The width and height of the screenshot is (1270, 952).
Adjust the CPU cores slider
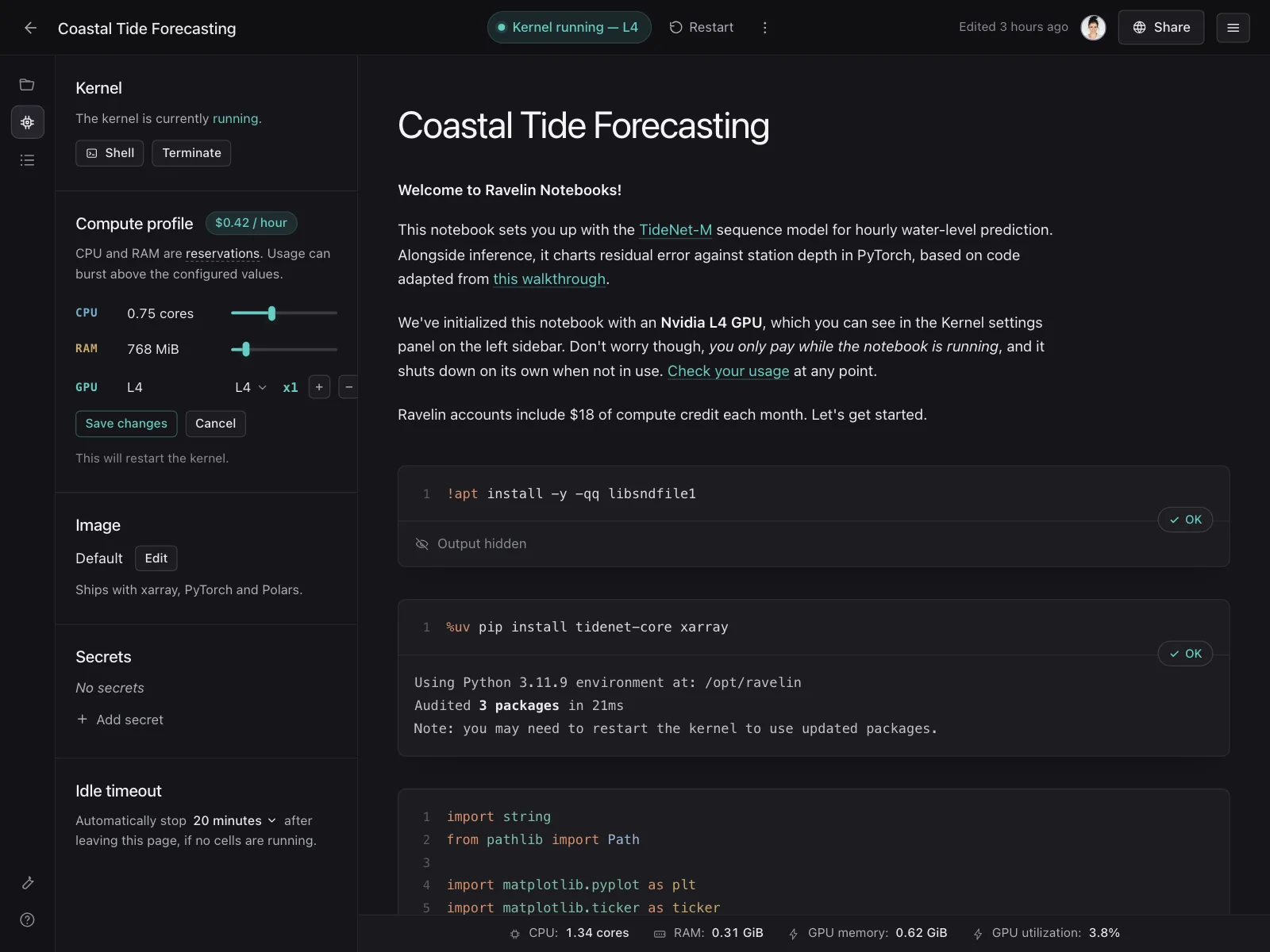click(x=284, y=313)
